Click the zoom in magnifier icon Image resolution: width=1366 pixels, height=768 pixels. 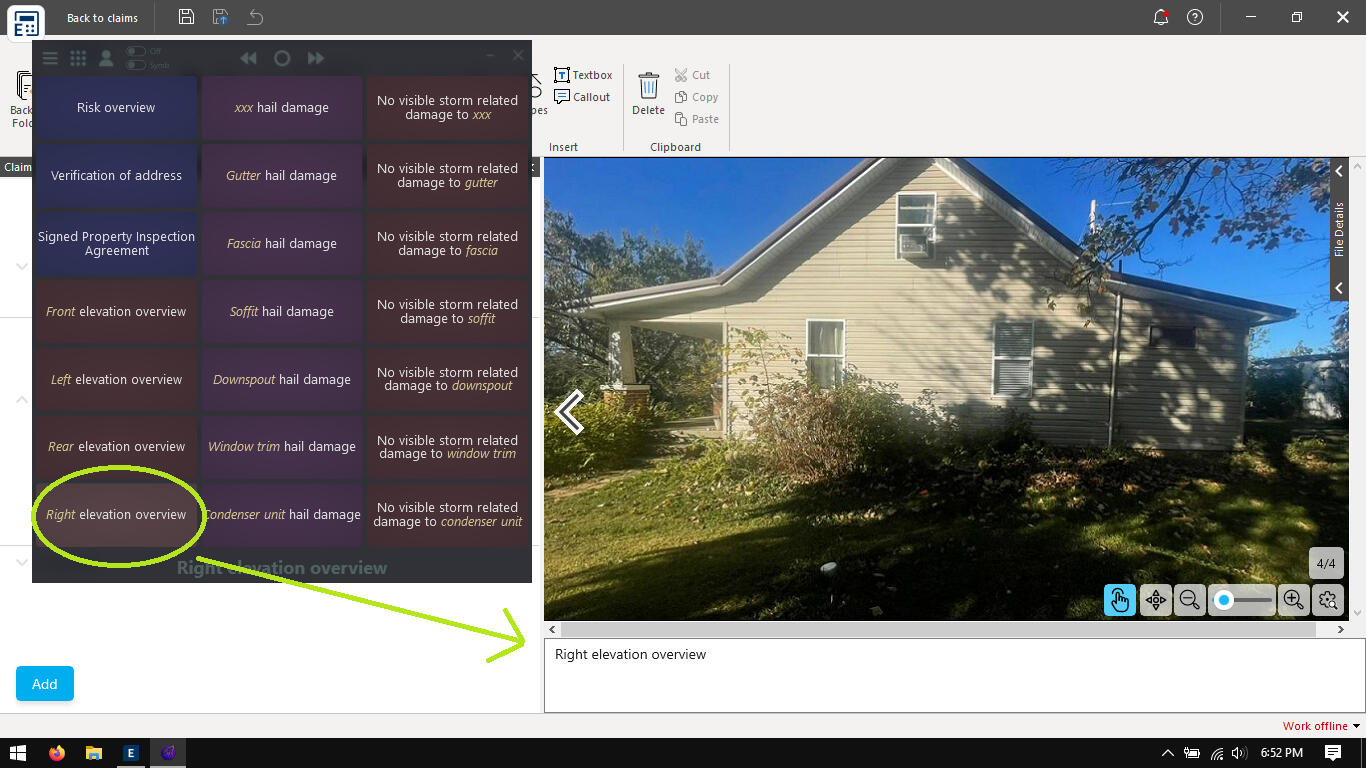click(1293, 600)
